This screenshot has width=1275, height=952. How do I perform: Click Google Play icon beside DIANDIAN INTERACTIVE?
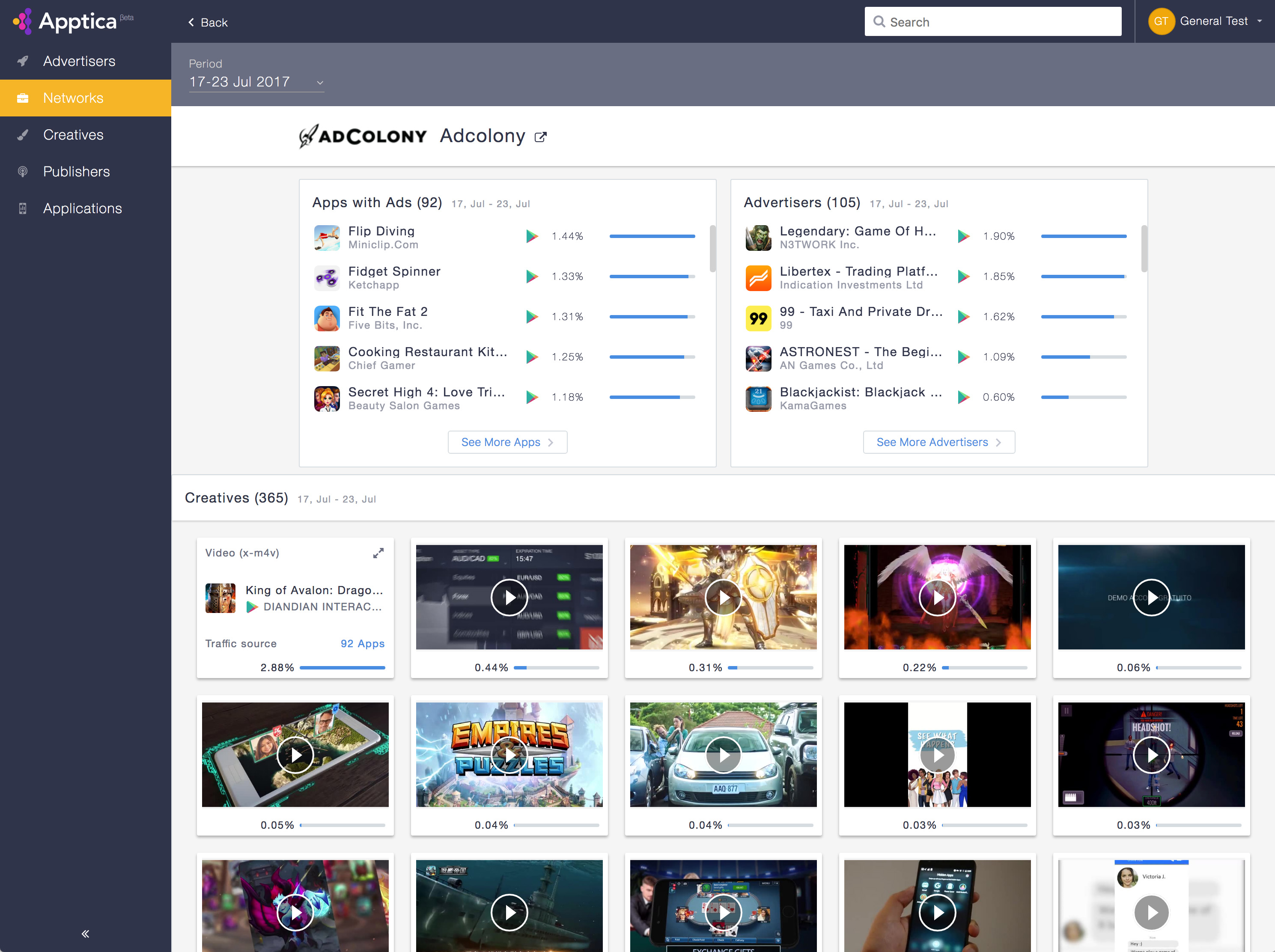[252, 607]
